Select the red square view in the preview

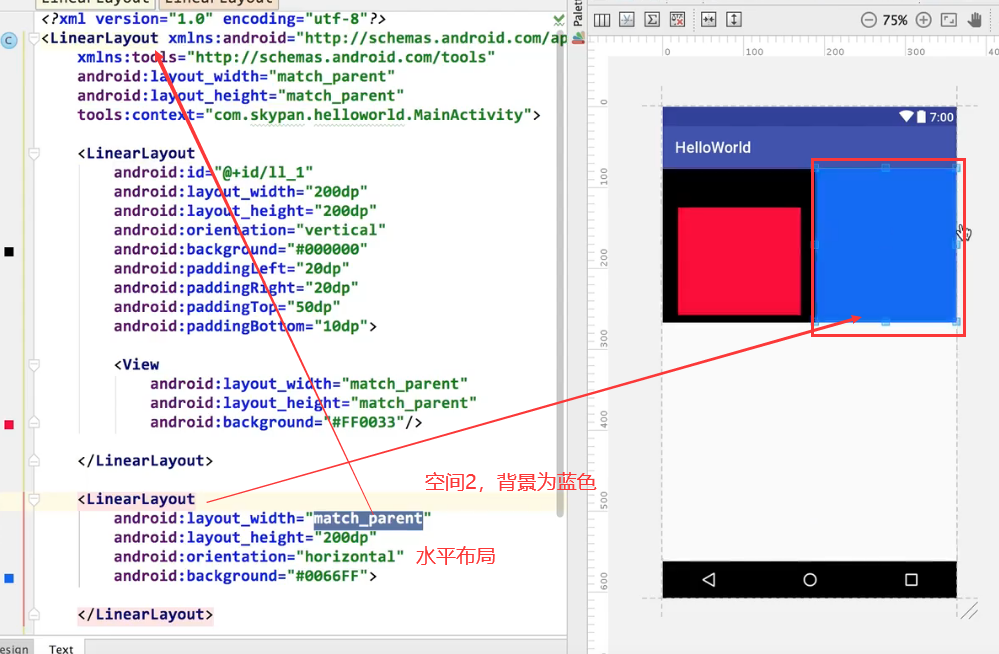737,258
